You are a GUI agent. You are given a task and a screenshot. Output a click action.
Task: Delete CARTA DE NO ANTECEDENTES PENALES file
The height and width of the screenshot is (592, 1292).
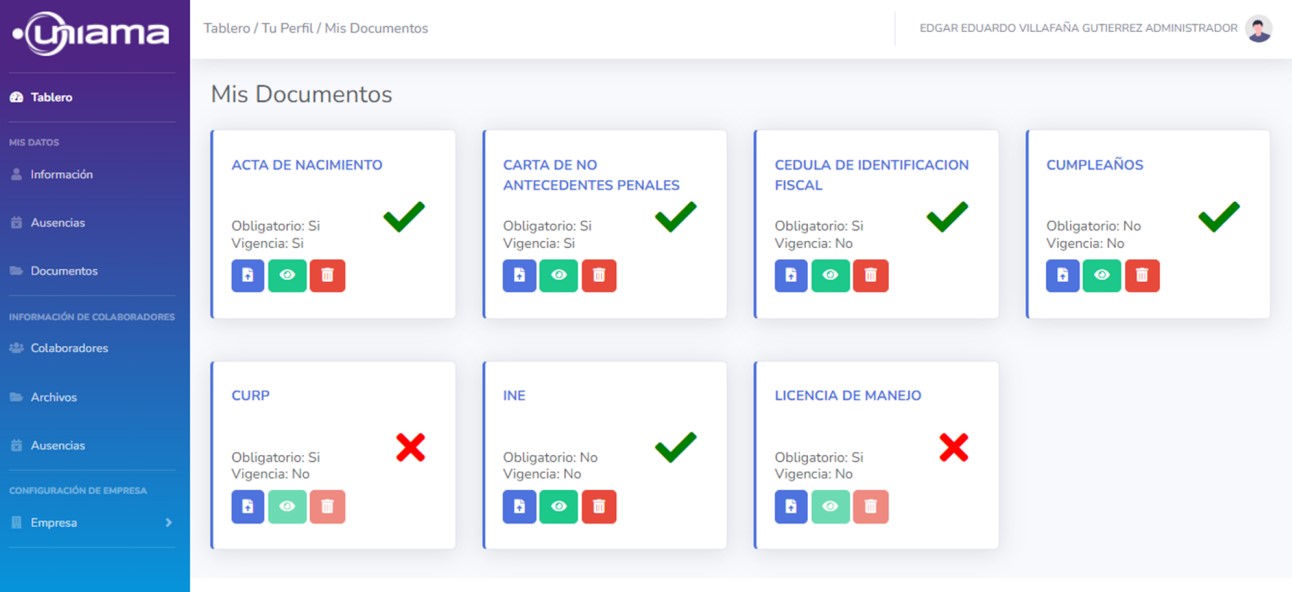pyautogui.click(x=599, y=276)
